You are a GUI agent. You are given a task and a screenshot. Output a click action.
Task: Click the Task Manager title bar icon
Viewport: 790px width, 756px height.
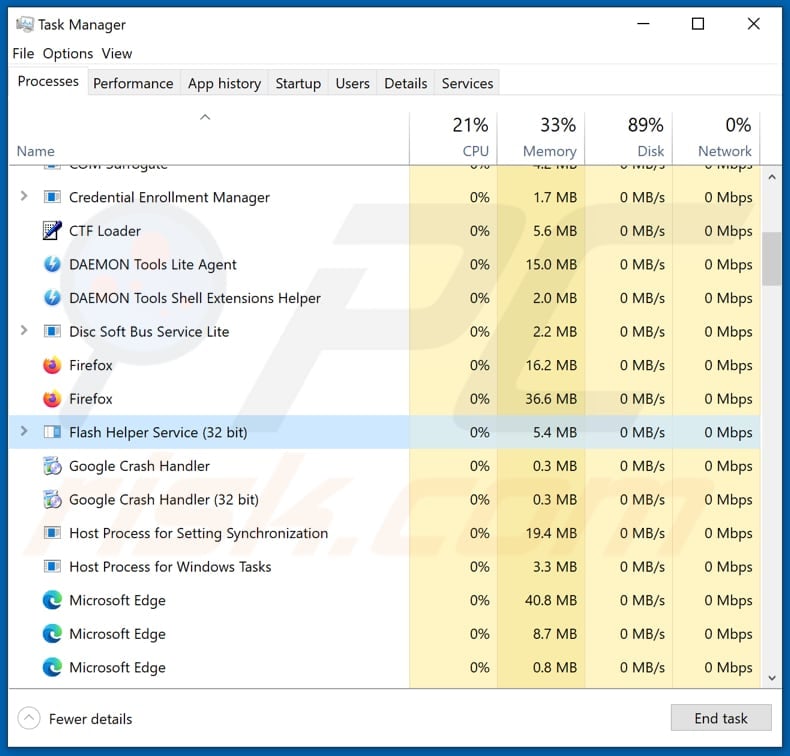24,24
